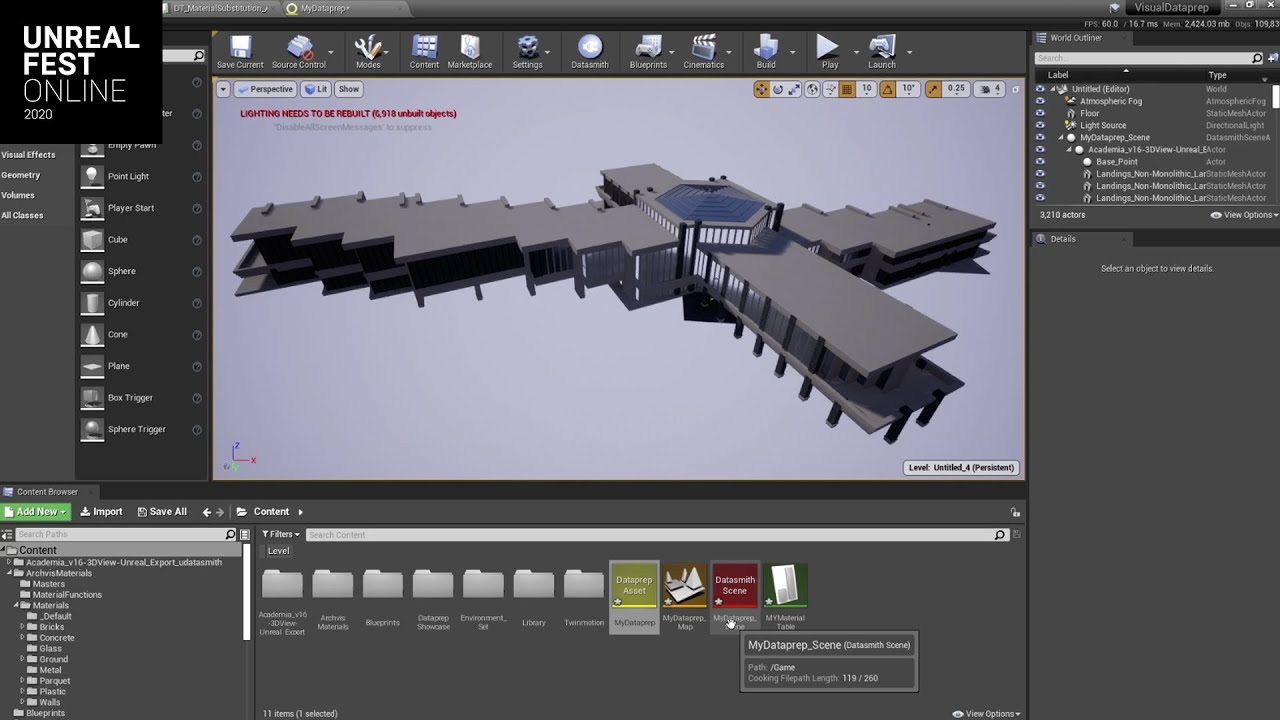Screen dimensions: 1280x720
Task: Click the Cone actor icon
Action: [x=92, y=335]
